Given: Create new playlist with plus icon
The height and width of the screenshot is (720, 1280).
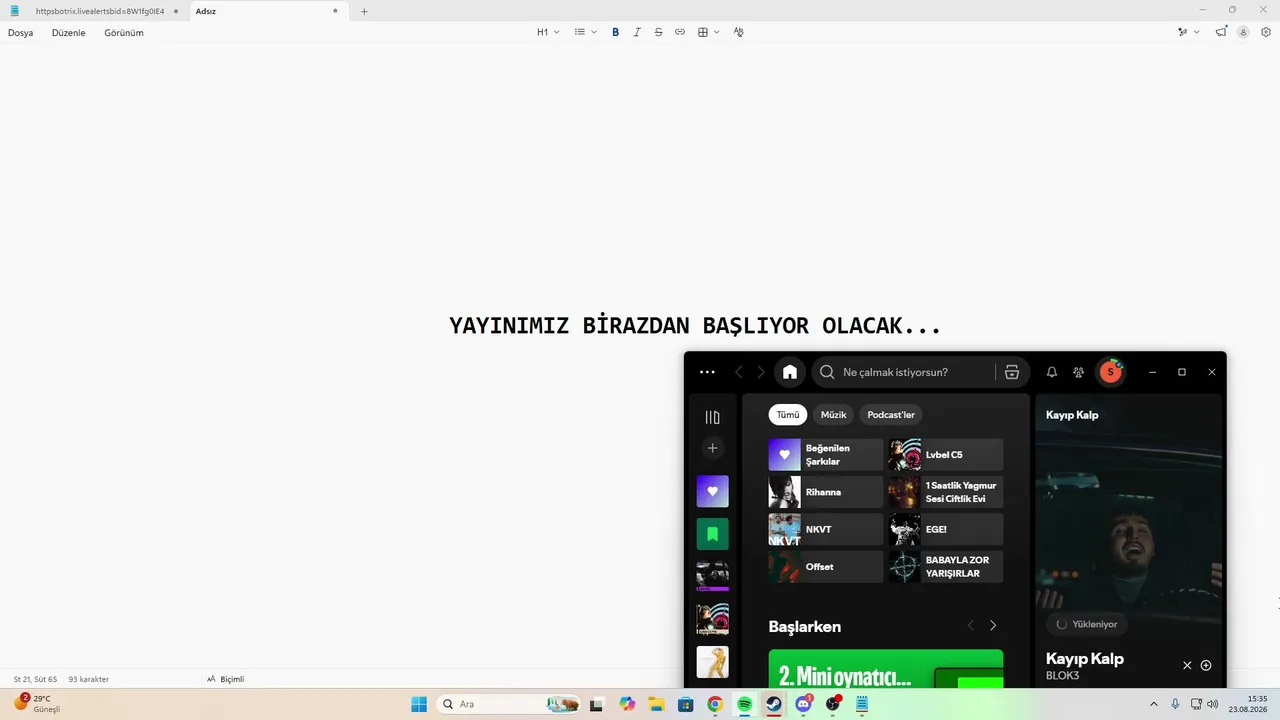Looking at the screenshot, I should point(713,448).
